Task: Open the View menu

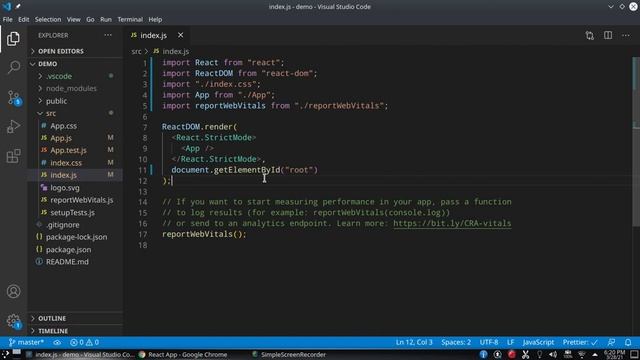Action: [73, 19]
